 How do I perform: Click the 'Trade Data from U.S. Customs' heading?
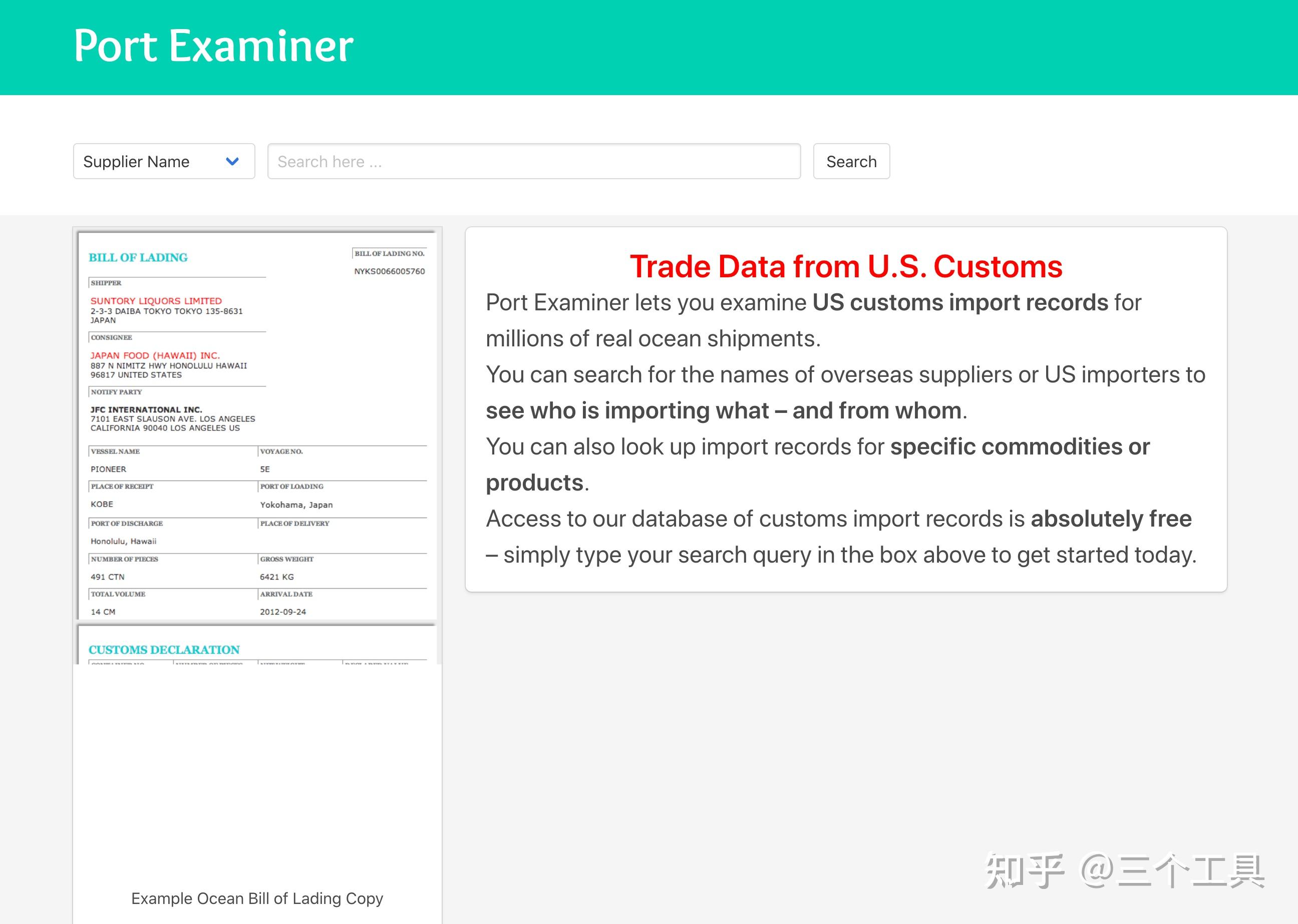pyautogui.click(x=845, y=266)
